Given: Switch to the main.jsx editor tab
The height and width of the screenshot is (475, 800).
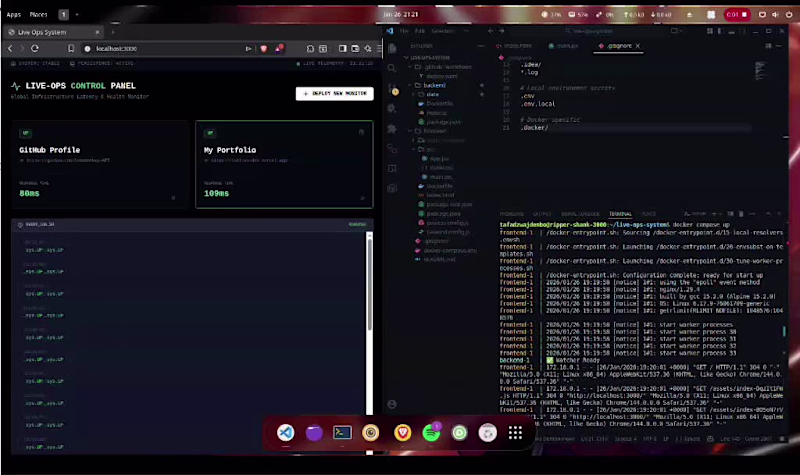Looking at the screenshot, I should (564, 46).
